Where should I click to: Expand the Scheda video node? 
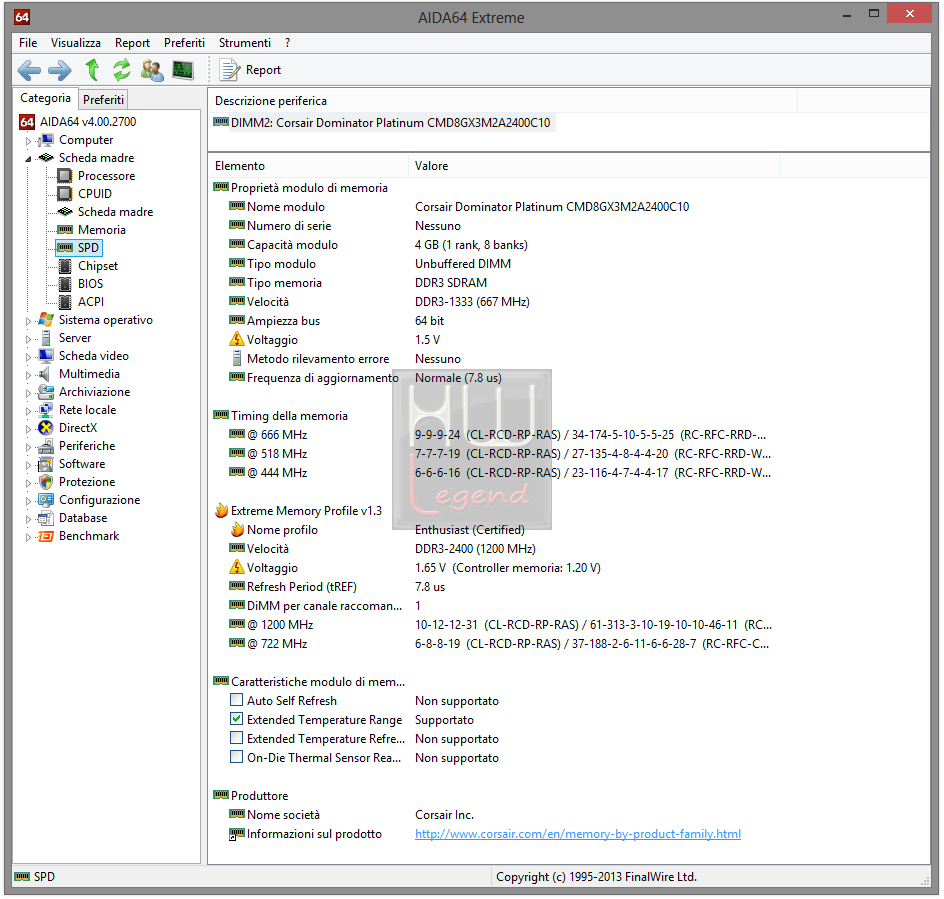point(28,357)
